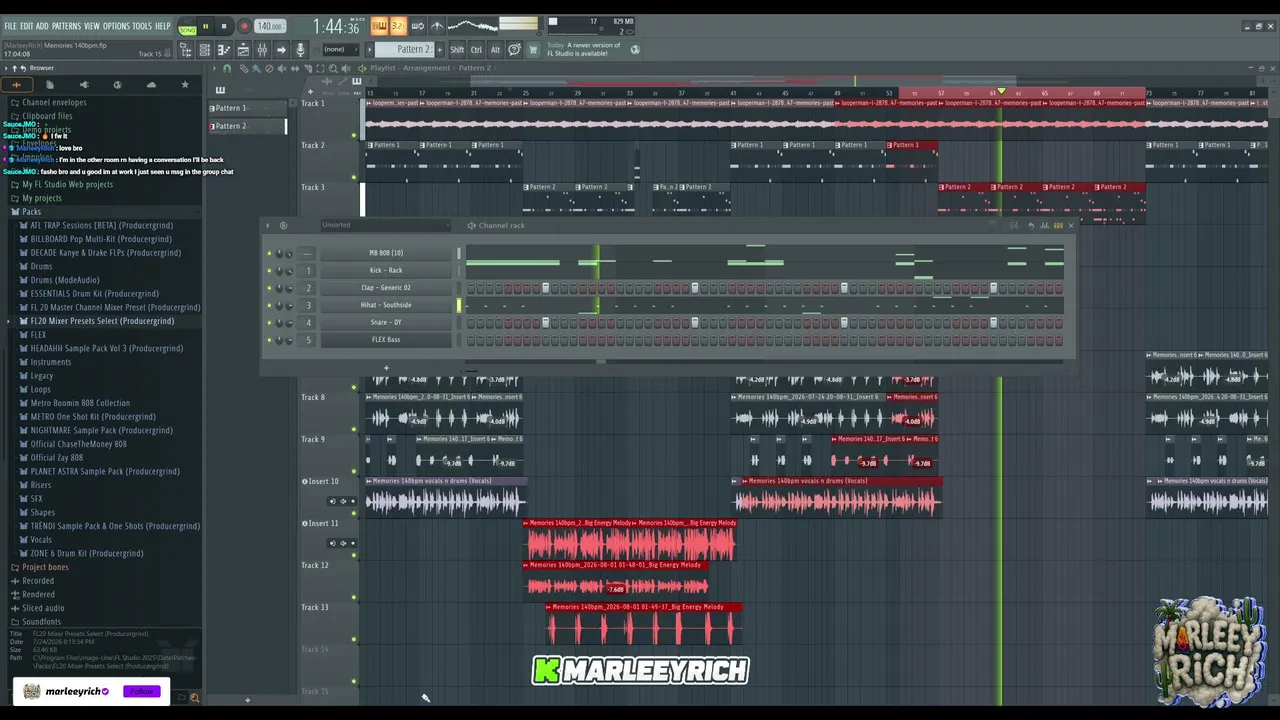Viewport: 1280px width, 720px height.
Task: Open the files tab in Browser
Action: point(50,85)
